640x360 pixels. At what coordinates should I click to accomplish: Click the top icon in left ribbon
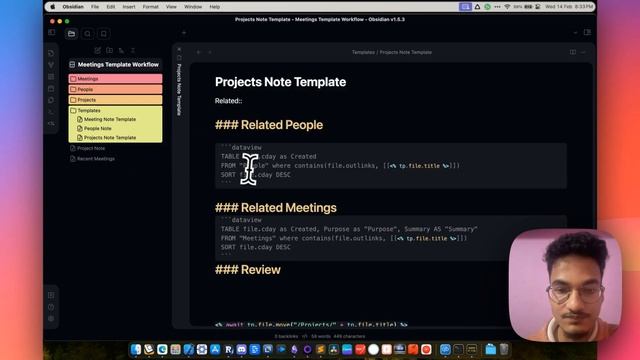pos(51,53)
